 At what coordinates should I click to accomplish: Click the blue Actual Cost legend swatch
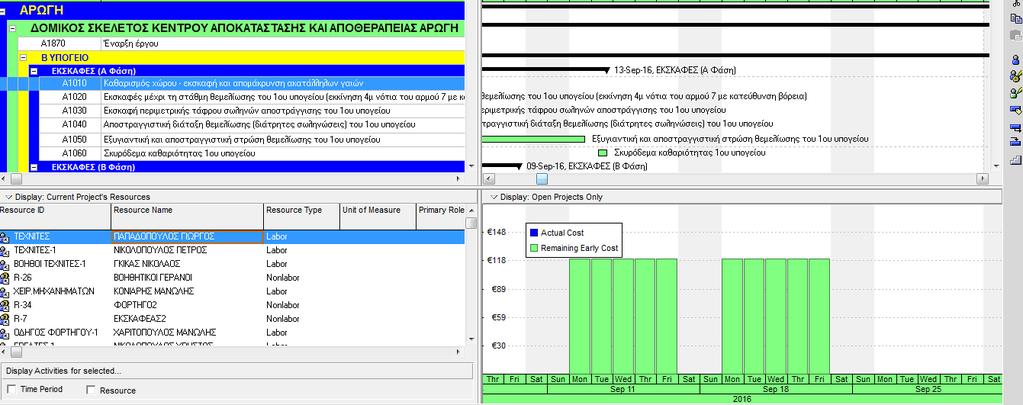click(534, 232)
